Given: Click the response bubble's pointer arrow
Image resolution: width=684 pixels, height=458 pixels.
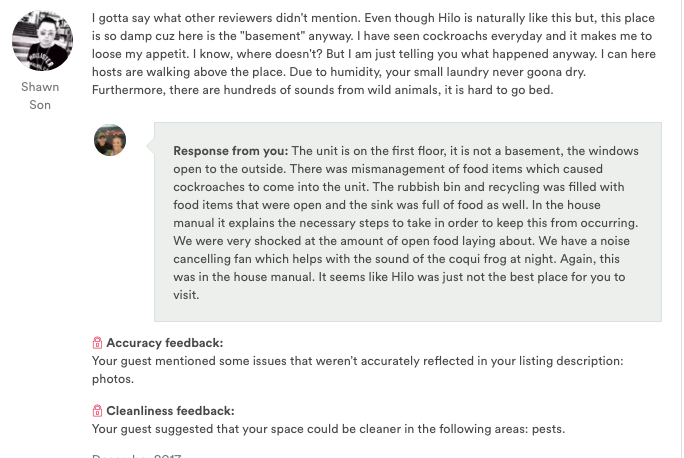Looking at the screenshot, I should [150, 146].
